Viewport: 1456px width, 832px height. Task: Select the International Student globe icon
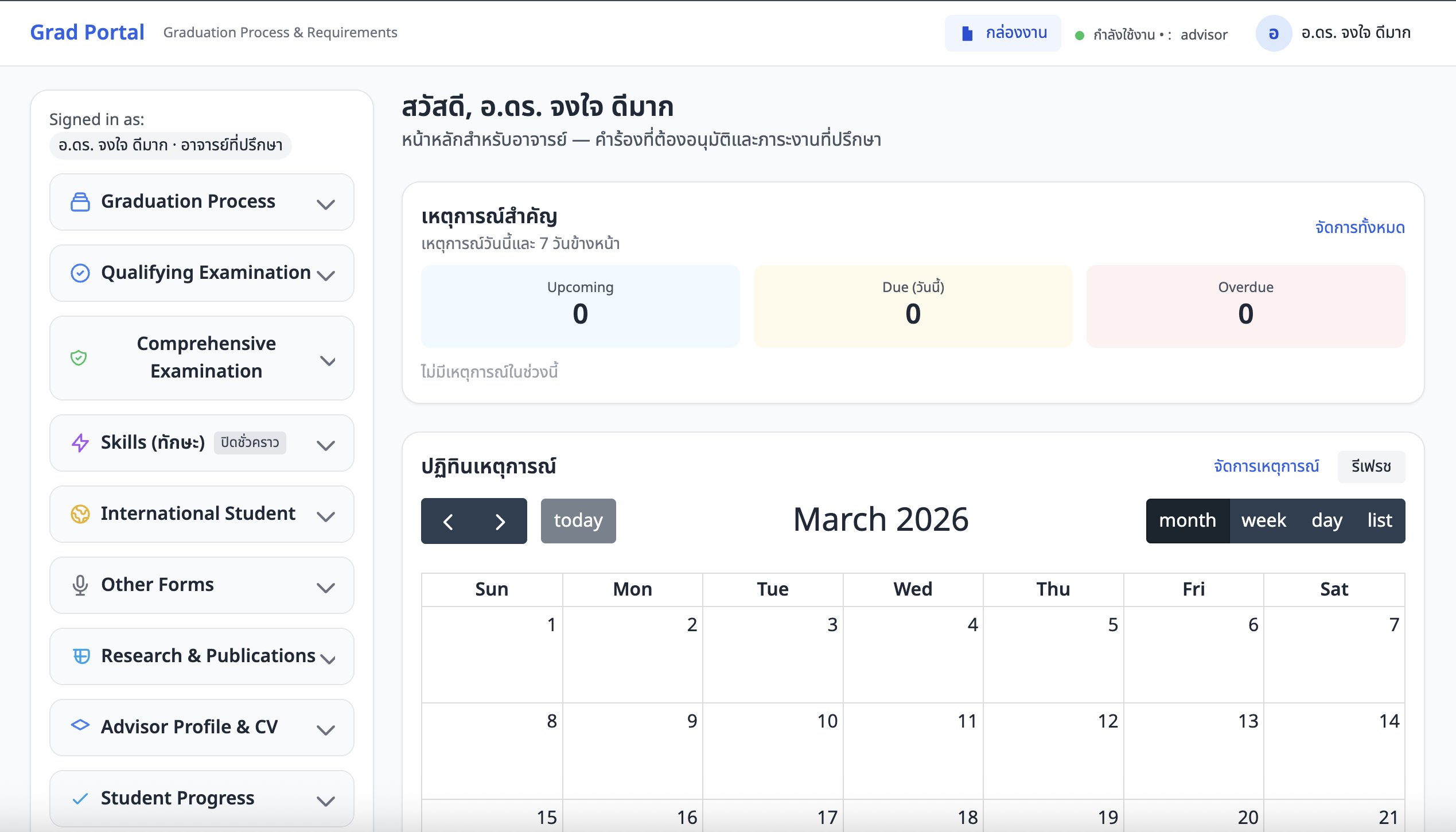coord(80,514)
